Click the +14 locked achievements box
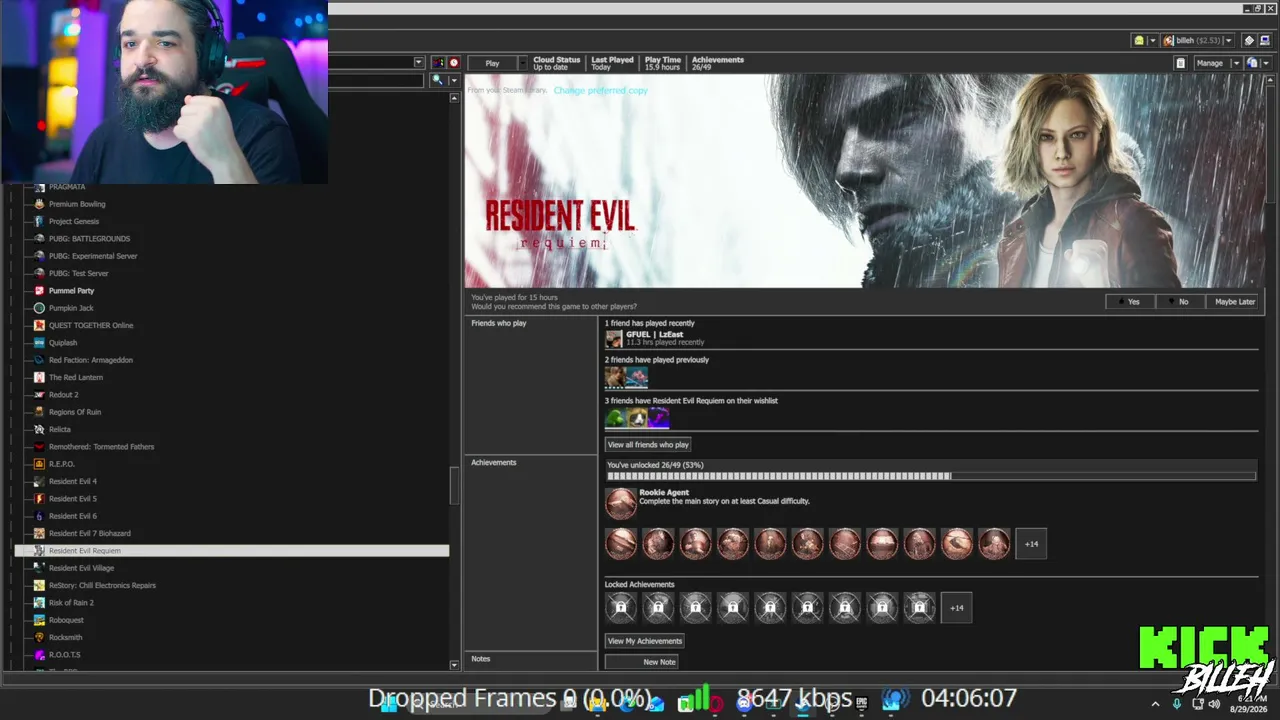Screen dimensions: 1280x720 point(956,608)
